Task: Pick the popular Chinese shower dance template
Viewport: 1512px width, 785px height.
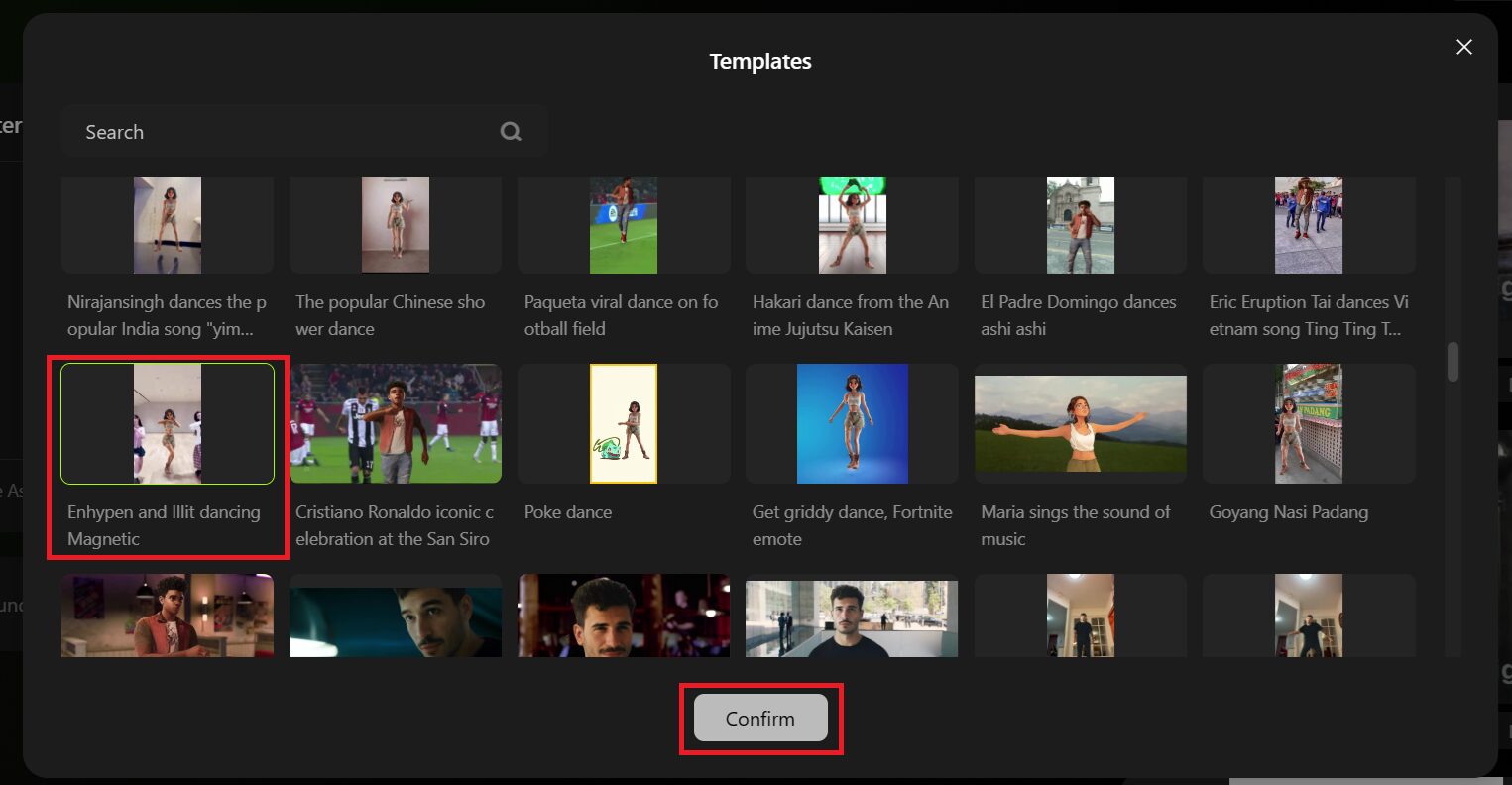Action: point(396,226)
